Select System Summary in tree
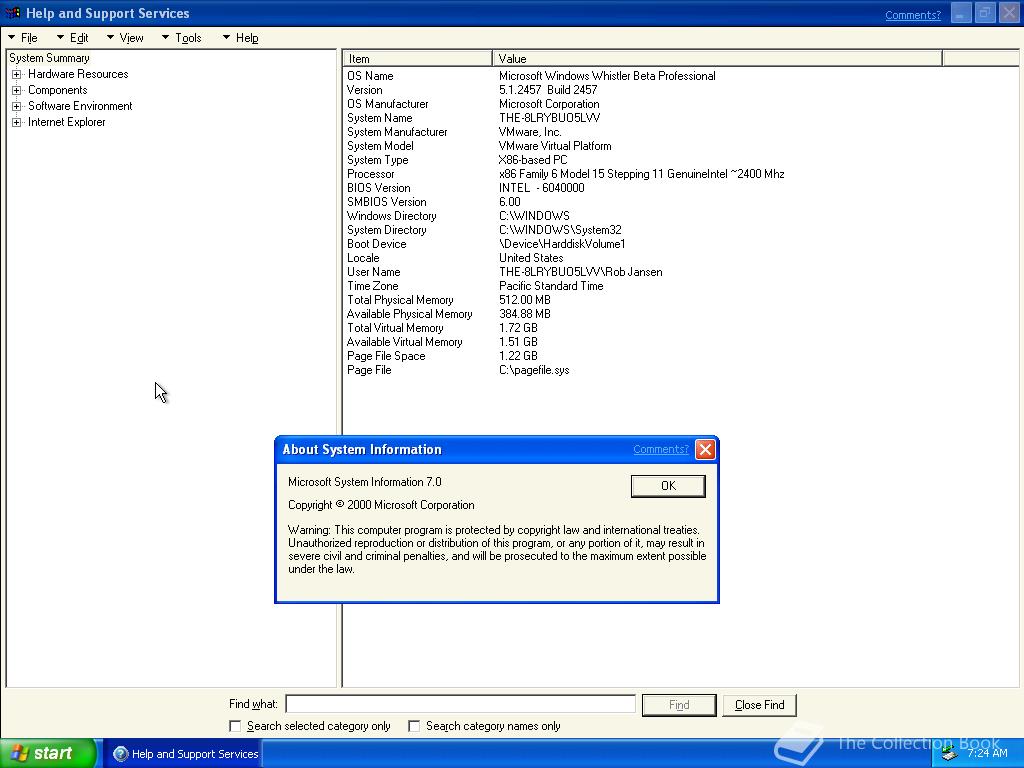The width and height of the screenshot is (1024, 768). pyautogui.click(x=49, y=58)
